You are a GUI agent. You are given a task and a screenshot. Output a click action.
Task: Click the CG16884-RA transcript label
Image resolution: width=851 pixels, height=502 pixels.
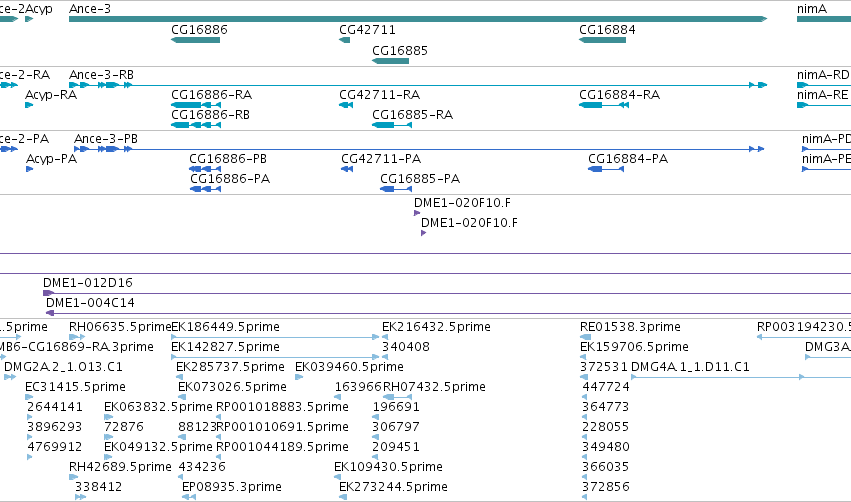(x=620, y=94)
